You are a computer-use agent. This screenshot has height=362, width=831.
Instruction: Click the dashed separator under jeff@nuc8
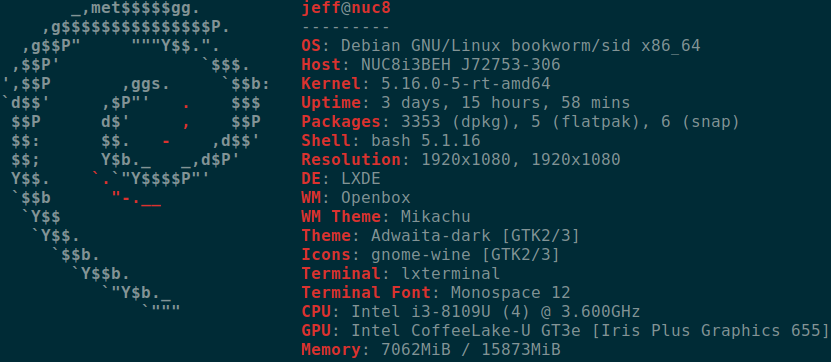click(346, 27)
